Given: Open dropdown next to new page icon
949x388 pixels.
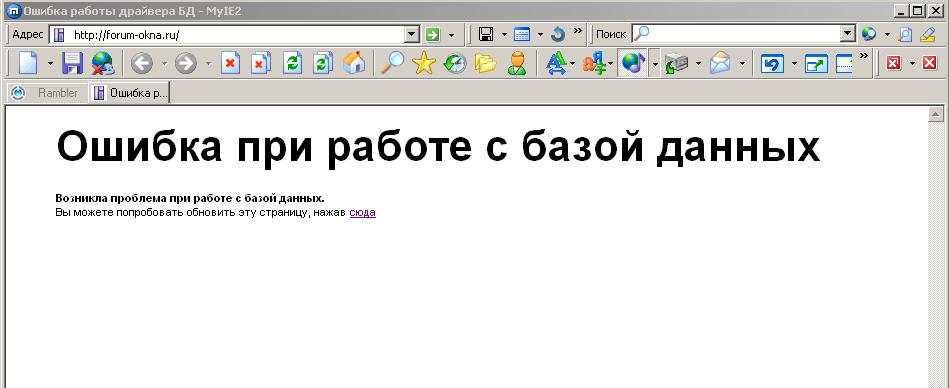Looking at the screenshot, I should click(50, 63).
